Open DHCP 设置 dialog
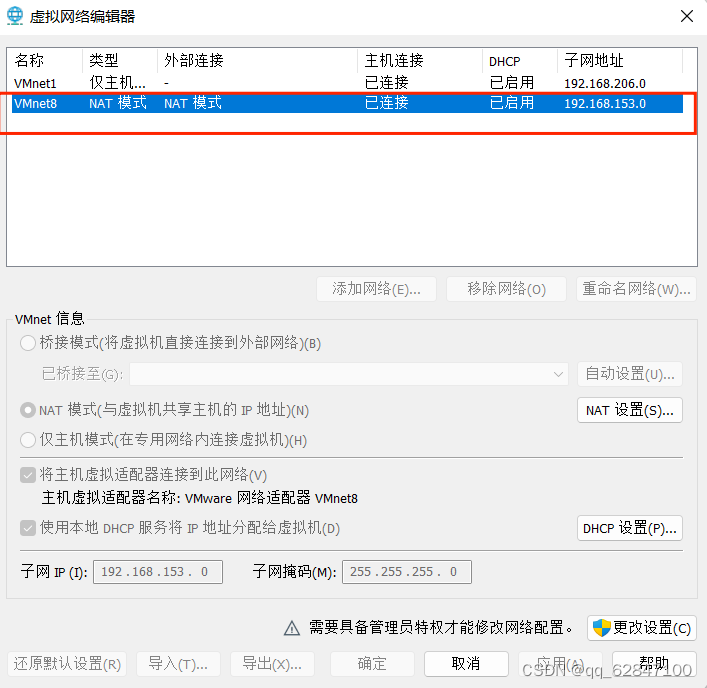Viewport: 707px width, 688px height. pyautogui.click(x=629, y=528)
